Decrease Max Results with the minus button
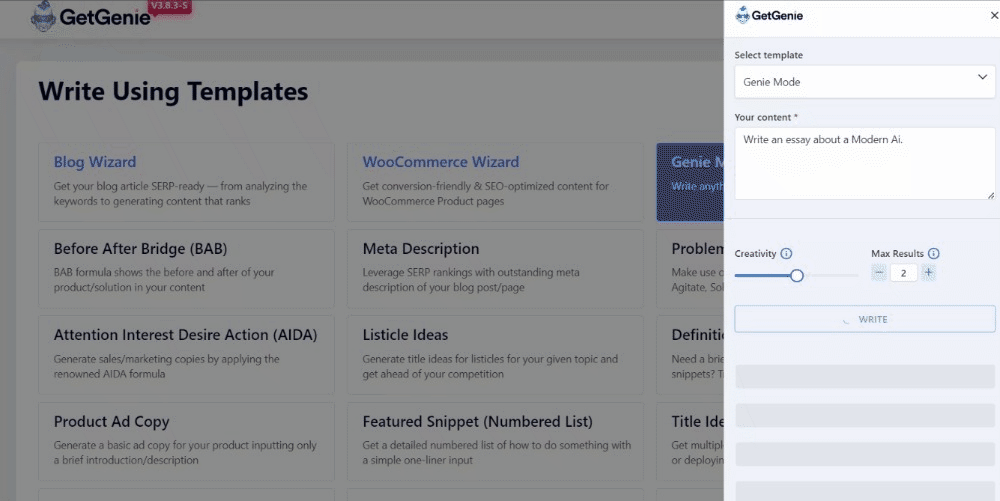This screenshot has height=501, width=1000. pos(879,273)
